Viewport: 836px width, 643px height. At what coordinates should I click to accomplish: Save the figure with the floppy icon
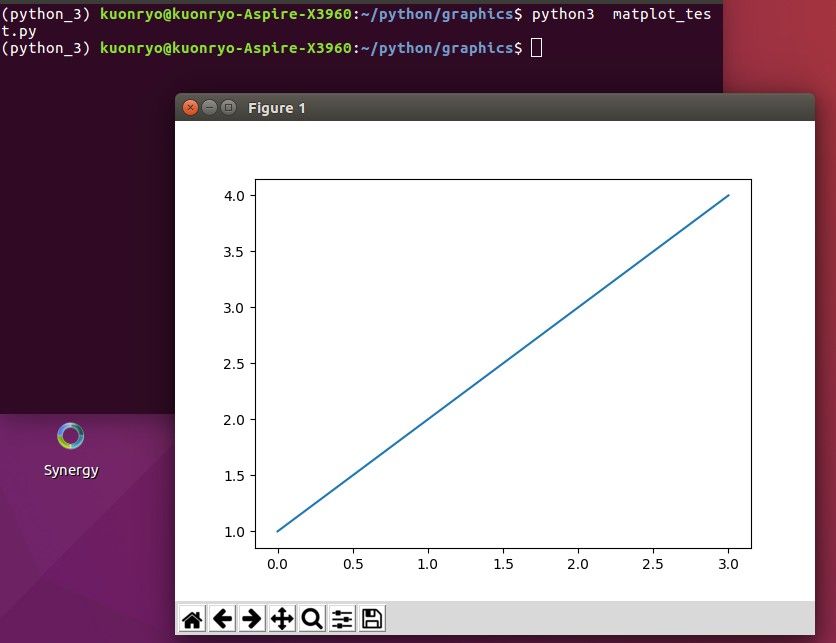[x=372, y=619]
